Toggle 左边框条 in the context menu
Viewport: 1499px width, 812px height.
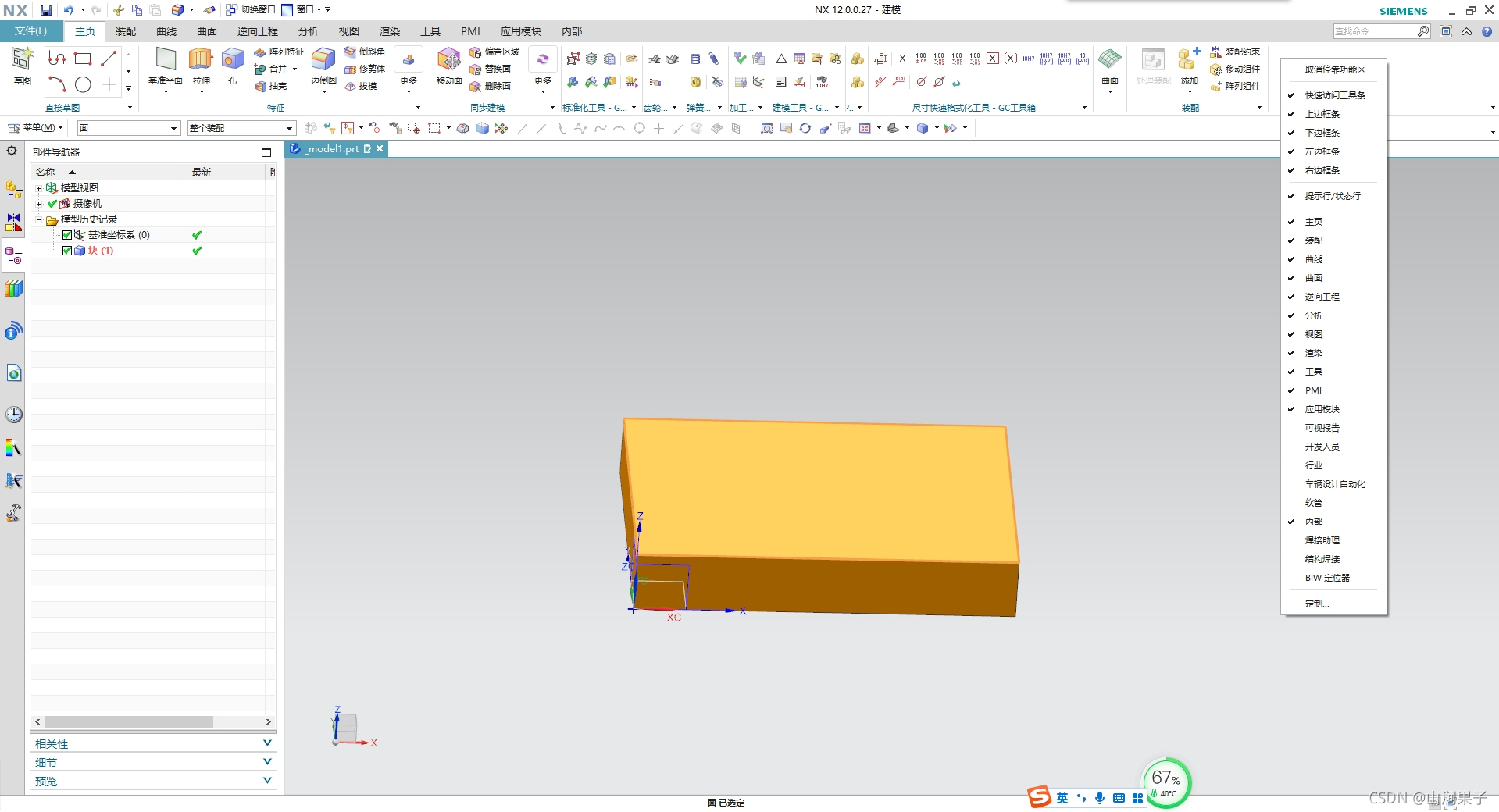click(1334, 151)
